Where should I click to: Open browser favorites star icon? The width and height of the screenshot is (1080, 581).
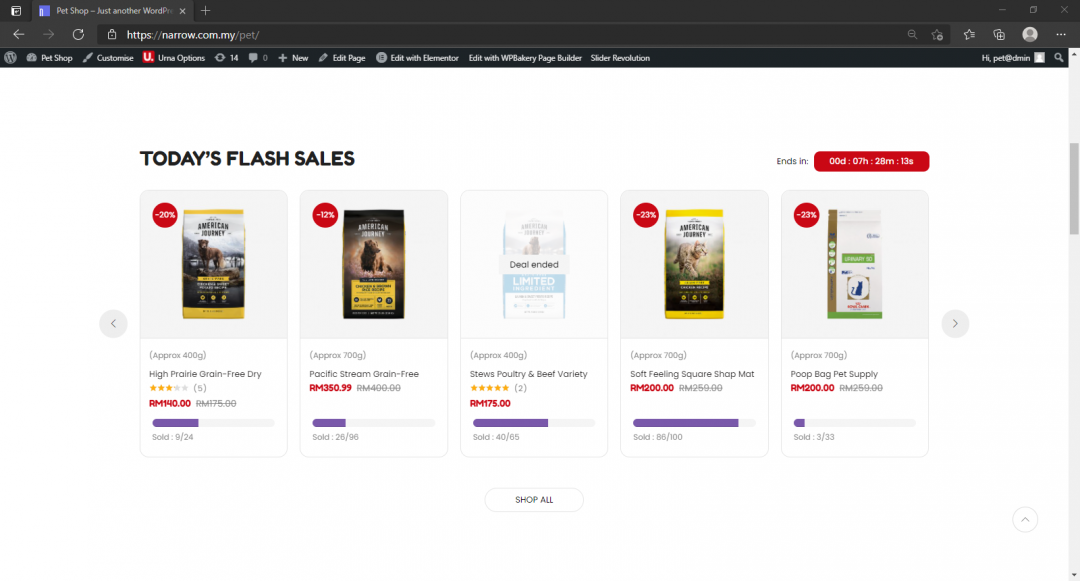point(969,34)
